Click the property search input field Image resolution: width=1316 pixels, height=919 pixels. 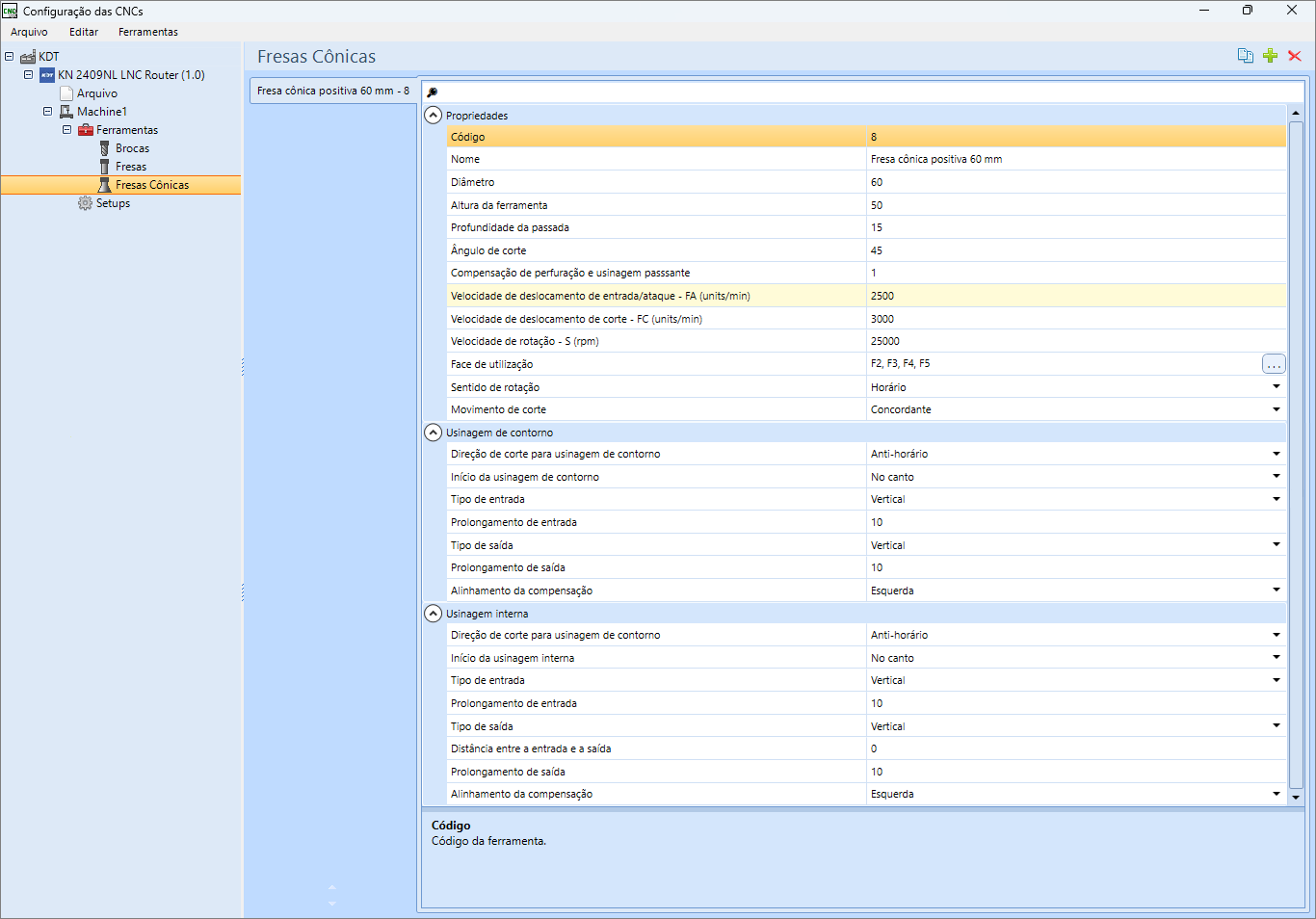[871, 92]
